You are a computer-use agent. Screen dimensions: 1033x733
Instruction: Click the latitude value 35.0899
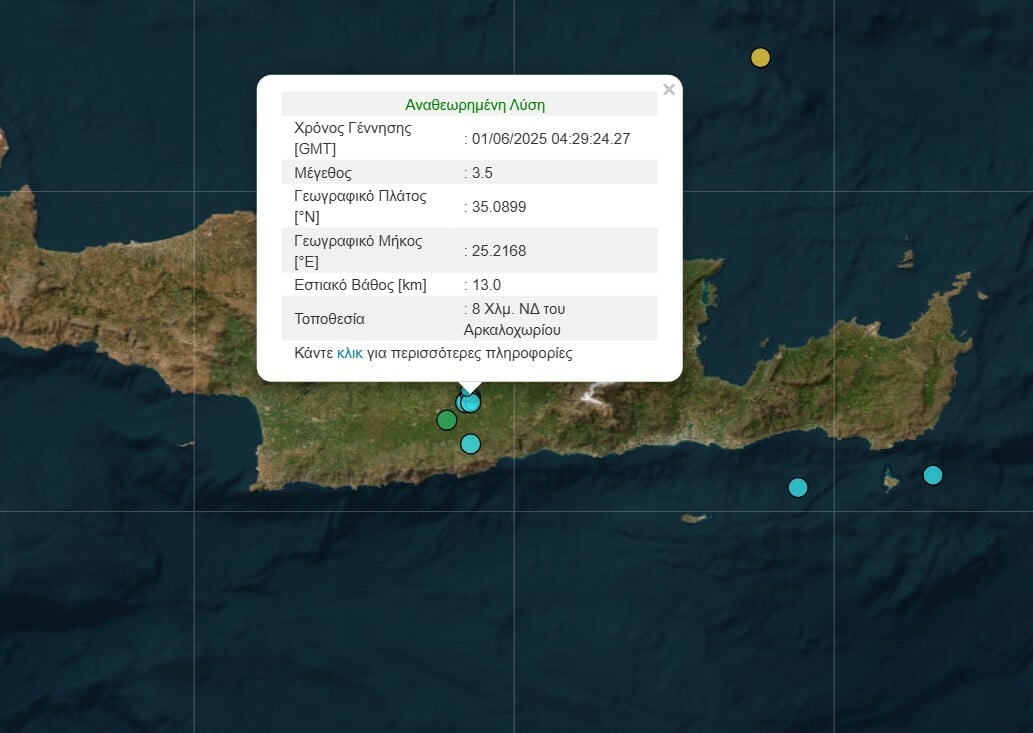(499, 207)
